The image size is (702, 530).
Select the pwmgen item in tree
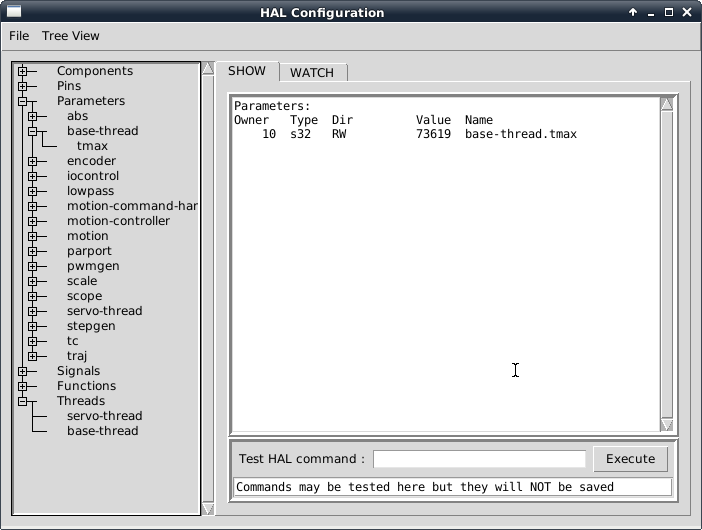93,266
